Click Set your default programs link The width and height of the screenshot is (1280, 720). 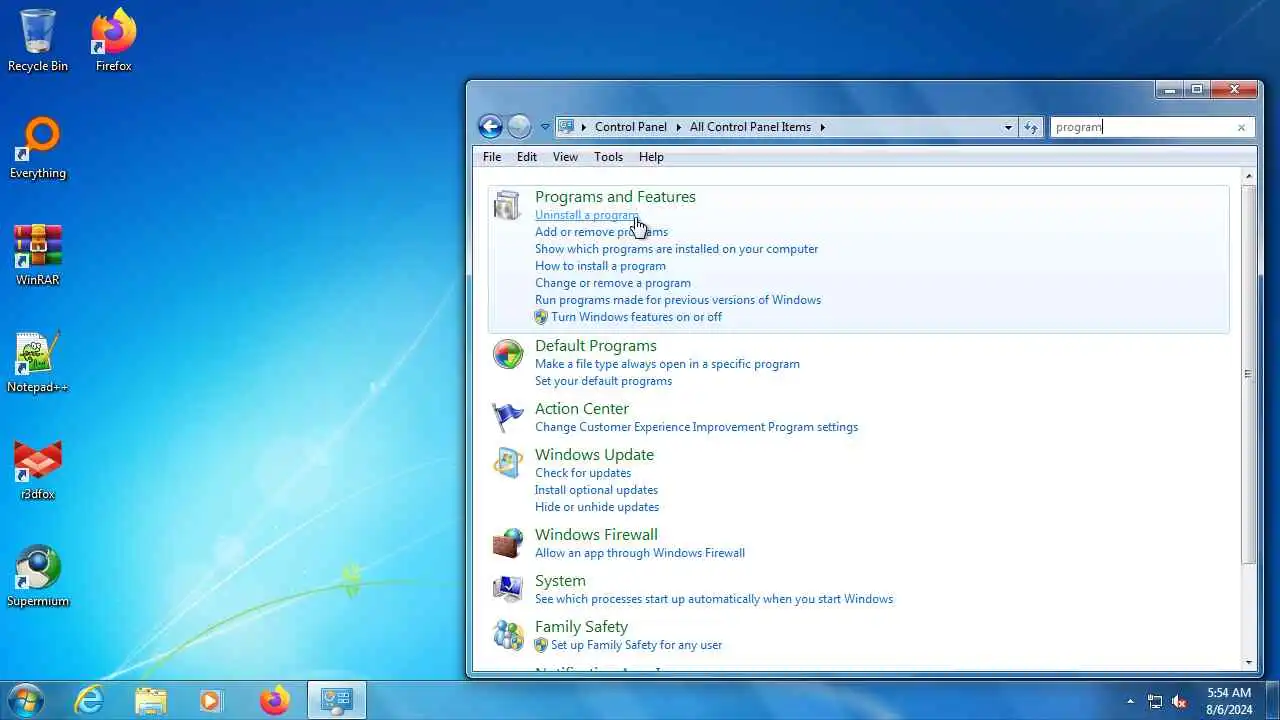click(x=603, y=381)
